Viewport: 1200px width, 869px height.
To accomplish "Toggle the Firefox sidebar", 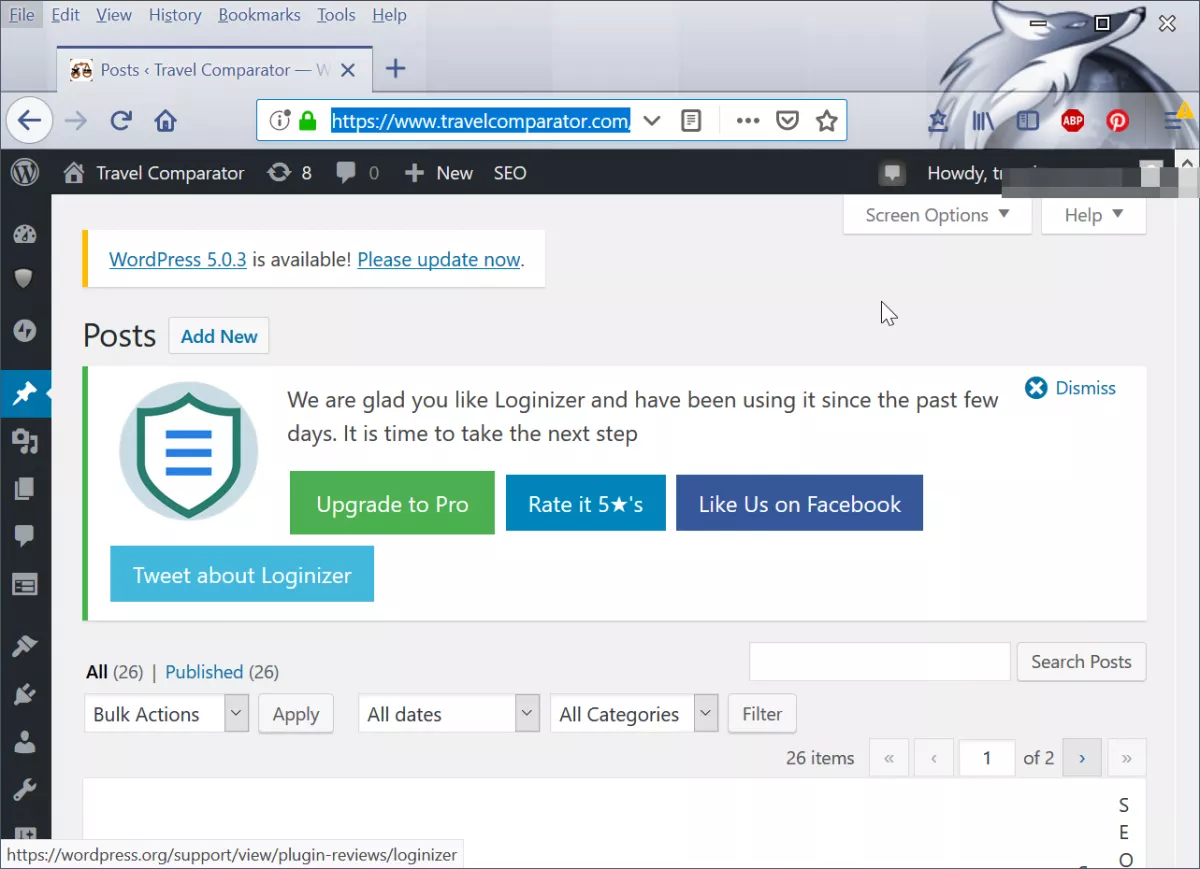I will pos(1028,121).
